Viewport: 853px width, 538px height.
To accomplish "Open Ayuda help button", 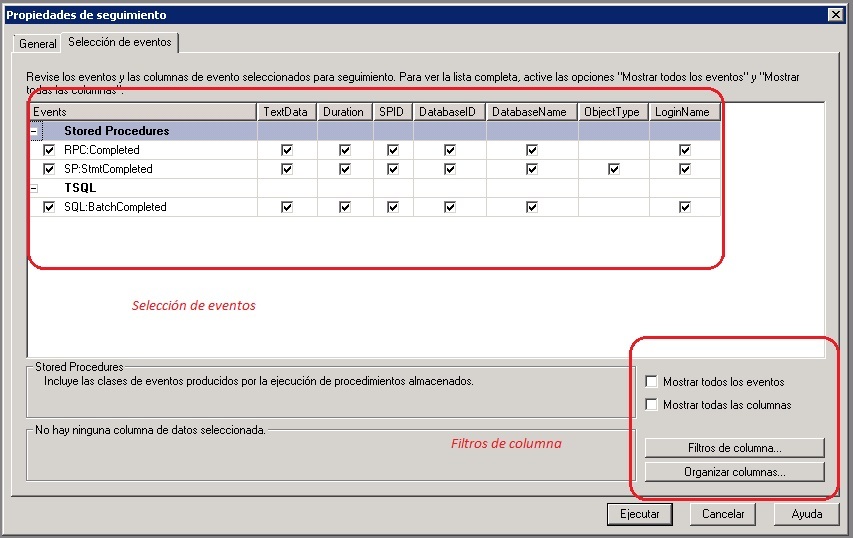I will pyautogui.click(x=807, y=514).
